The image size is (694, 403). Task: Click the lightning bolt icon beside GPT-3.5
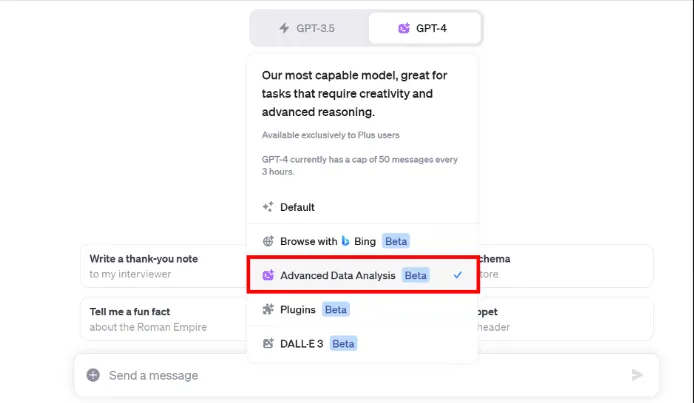point(284,28)
